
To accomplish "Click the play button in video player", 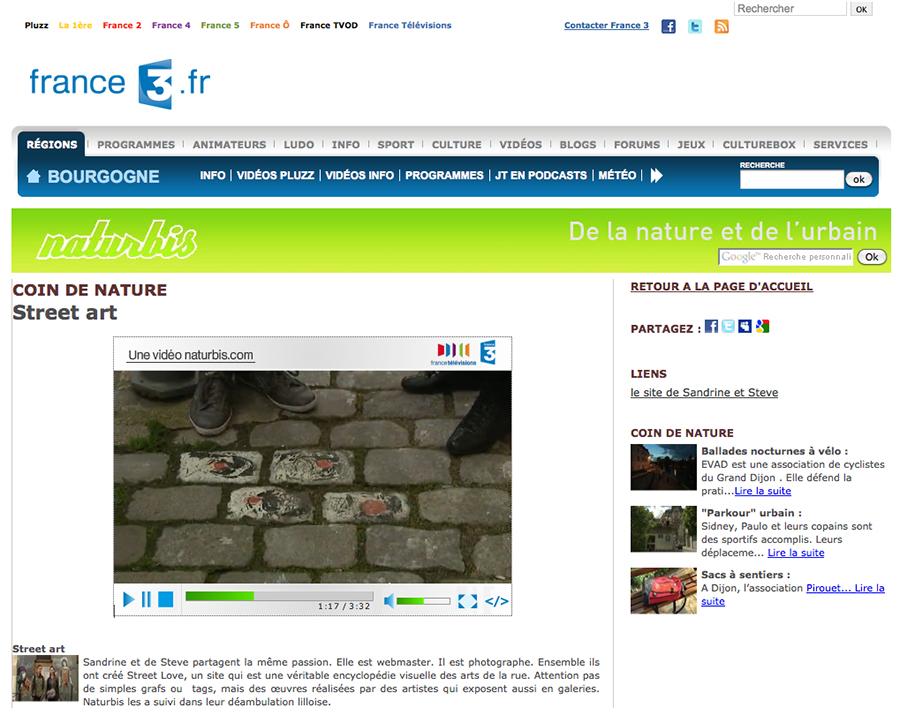I will [129, 599].
